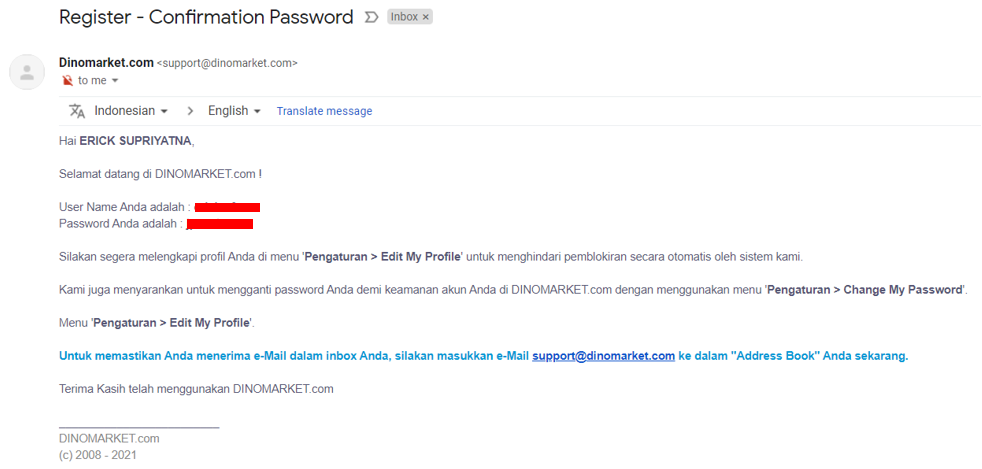Screen dimensions: 982x469
Task: Click the translate icon in the translation bar
Action: point(77,111)
